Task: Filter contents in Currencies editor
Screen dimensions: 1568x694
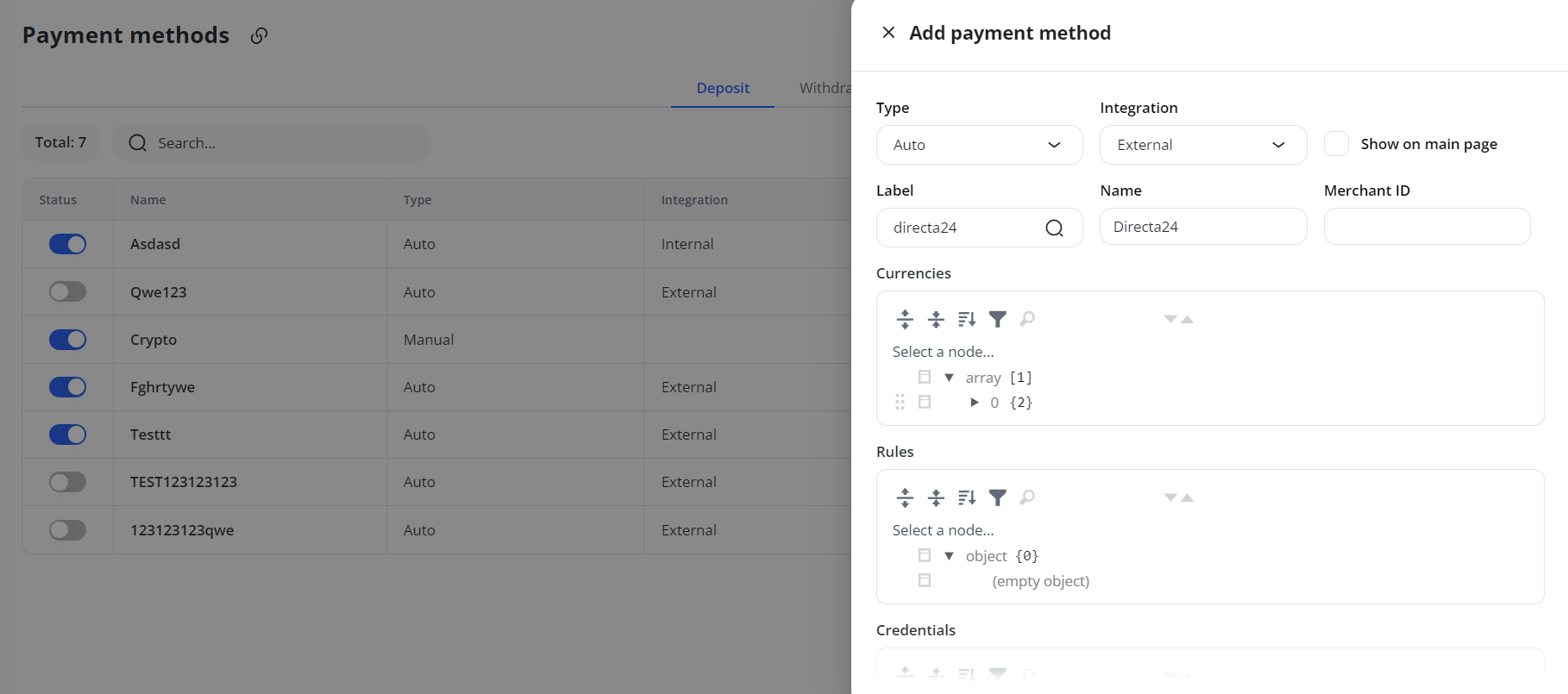Action: pos(998,319)
